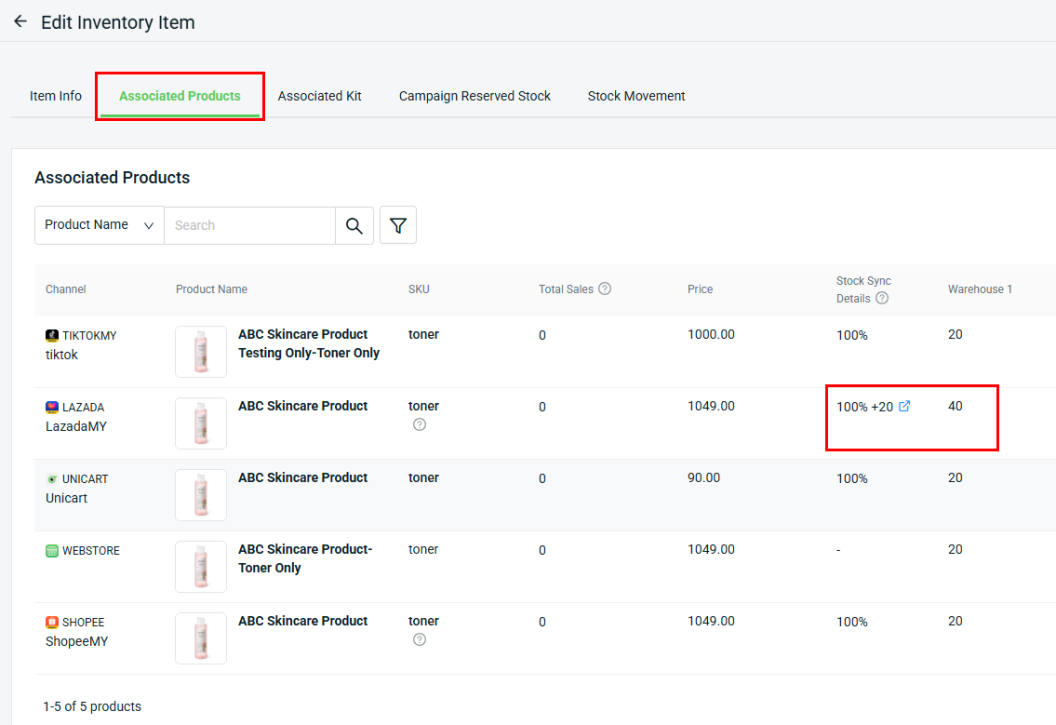This screenshot has width=1056, height=725.
Task: Click the Unicart product thumbnail image
Action: coord(201,495)
